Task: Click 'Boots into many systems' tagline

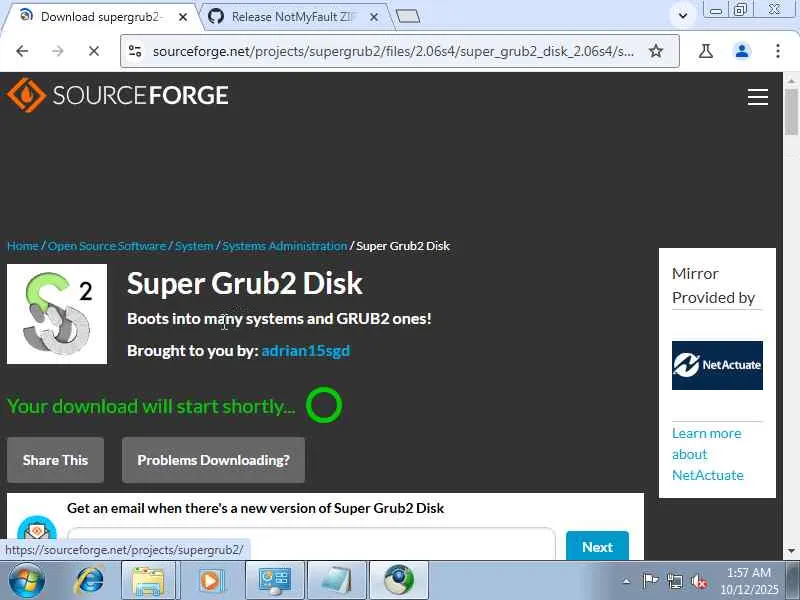Action: tap(279, 319)
